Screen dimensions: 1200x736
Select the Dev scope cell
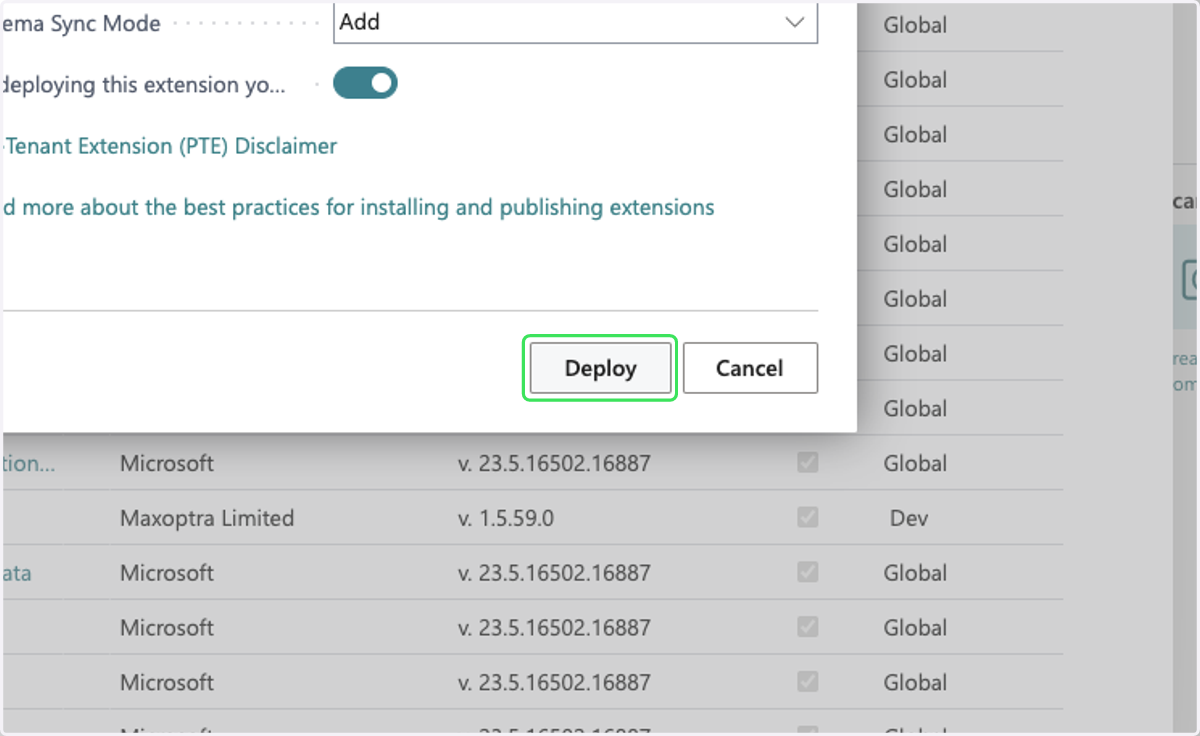pyautogui.click(x=909, y=518)
